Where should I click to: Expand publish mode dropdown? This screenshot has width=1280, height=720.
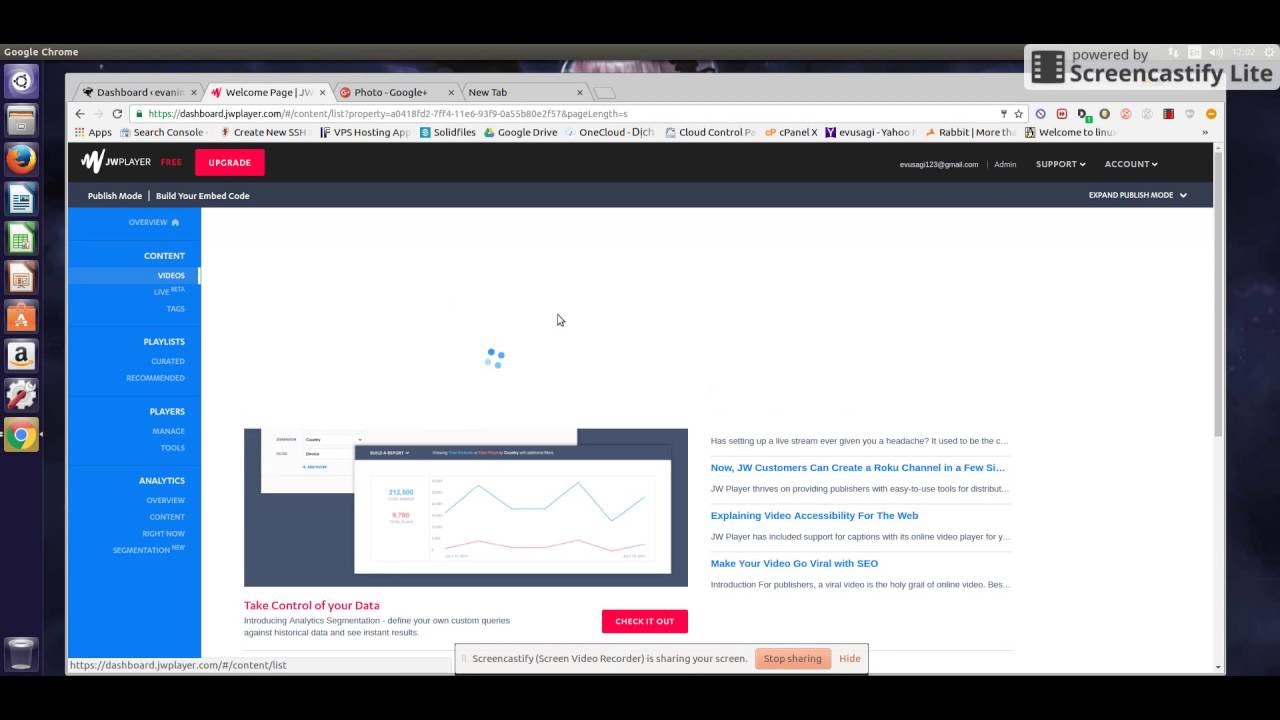click(1138, 195)
